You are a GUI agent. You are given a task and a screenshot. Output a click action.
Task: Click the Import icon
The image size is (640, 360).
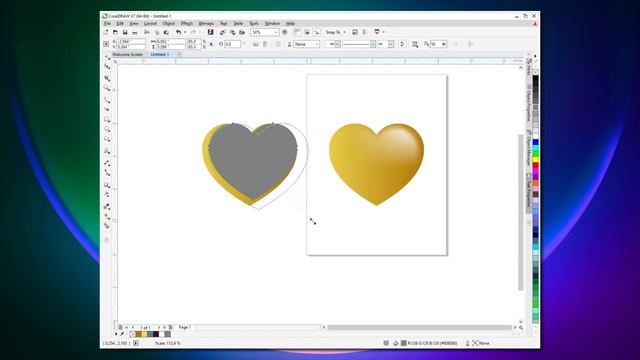(222, 32)
